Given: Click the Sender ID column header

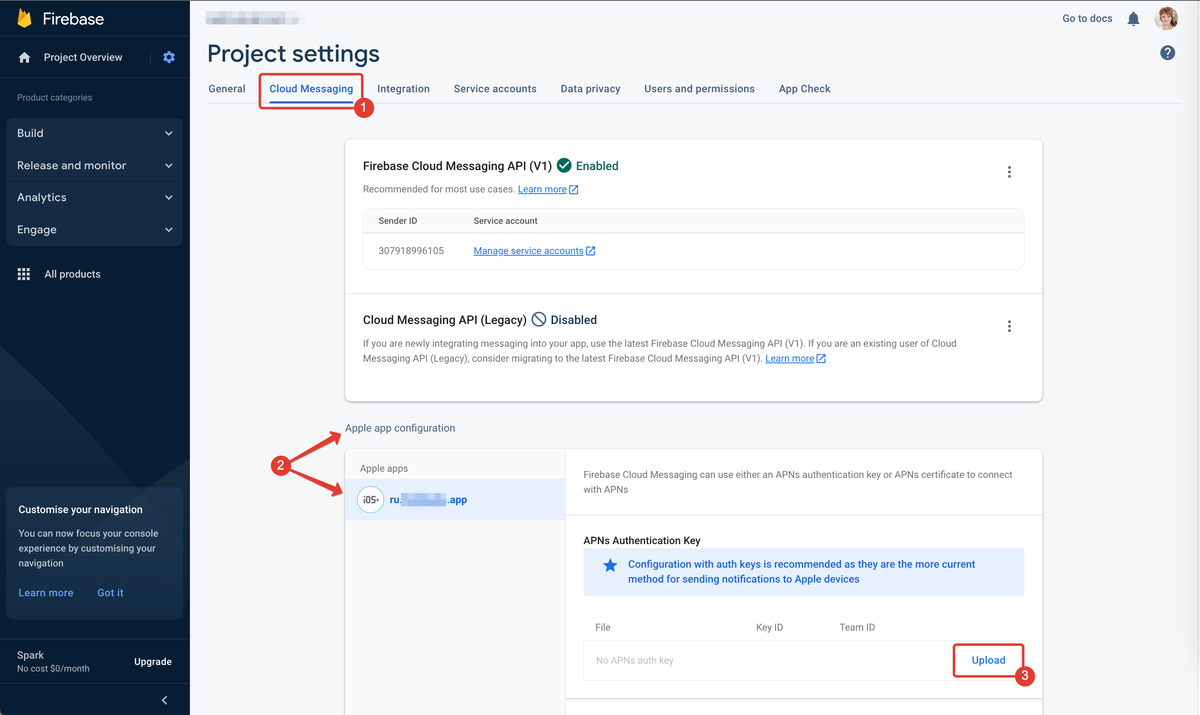Looking at the screenshot, I should pos(398,221).
